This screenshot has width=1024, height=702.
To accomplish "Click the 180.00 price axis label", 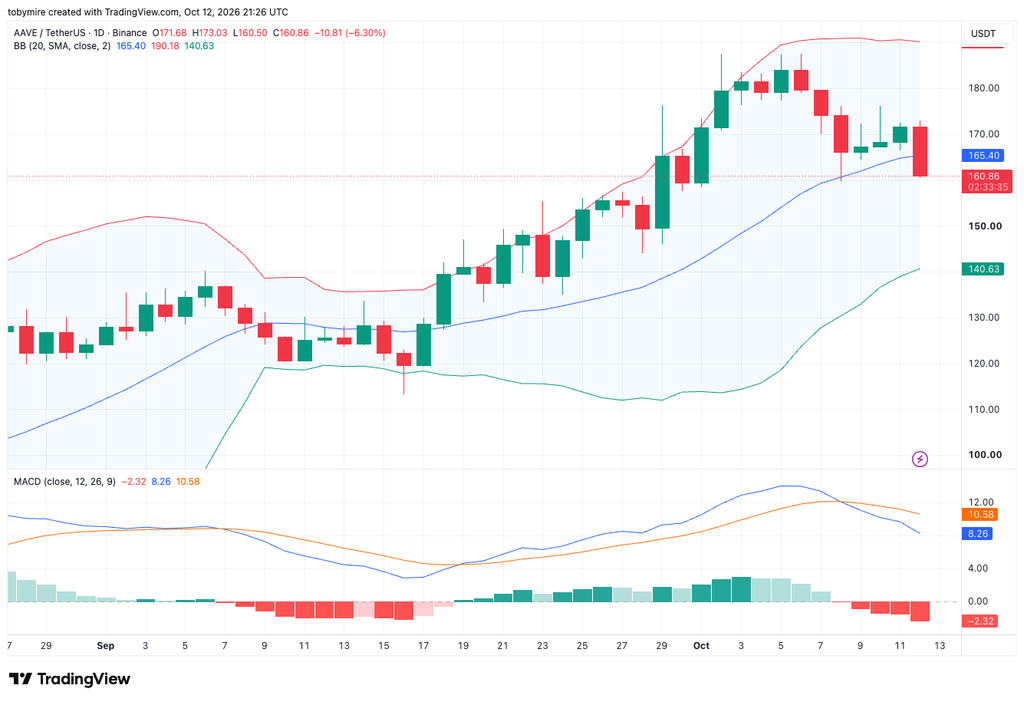I will pyautogui.click(x=984, y=88).
